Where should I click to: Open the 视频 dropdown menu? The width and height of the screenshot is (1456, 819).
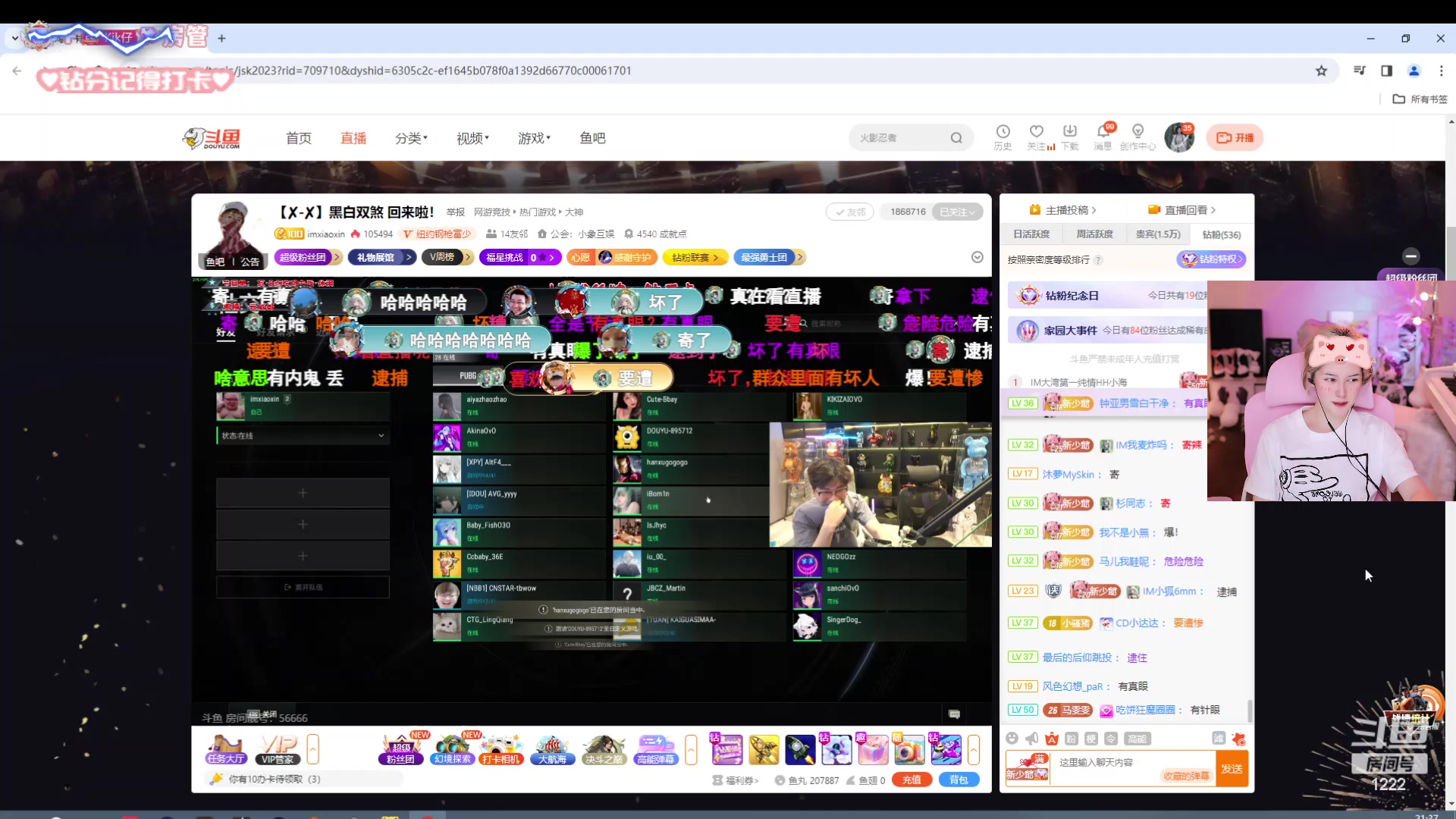pos(473,138)
